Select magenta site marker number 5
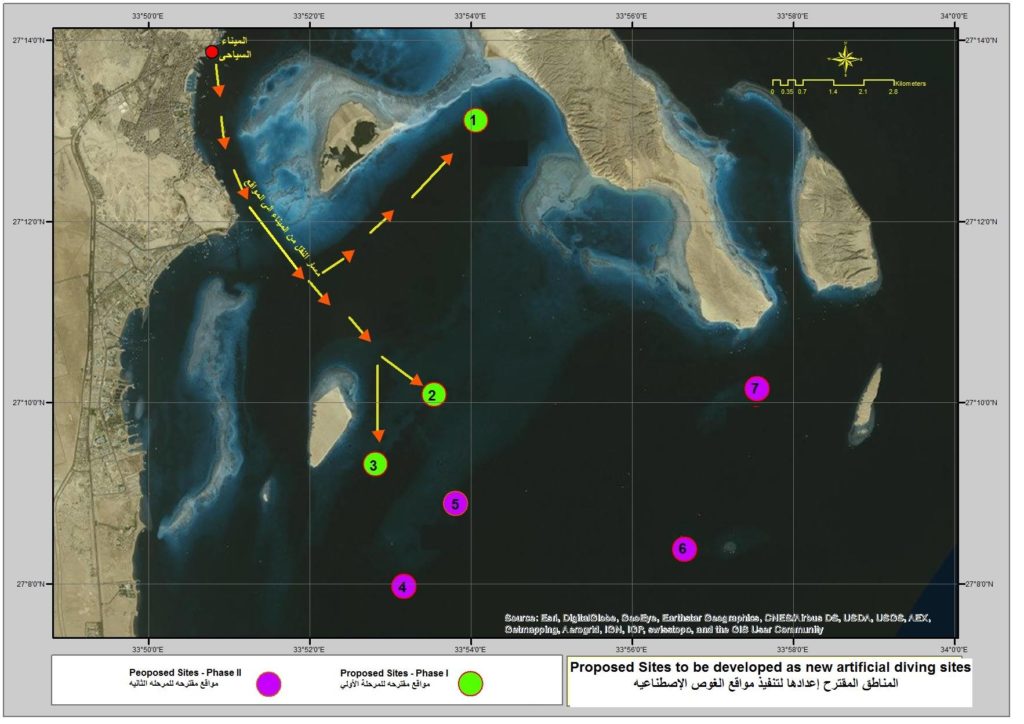 pos(455,504)
